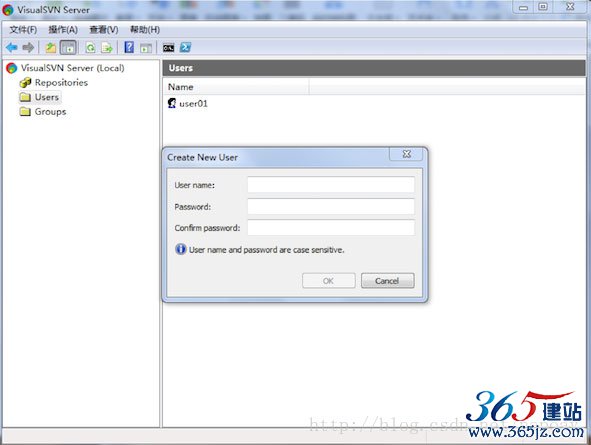Click the Cancel button in dialog
Viewport: 591px width, 445px height.
click(x=387, y=281)
